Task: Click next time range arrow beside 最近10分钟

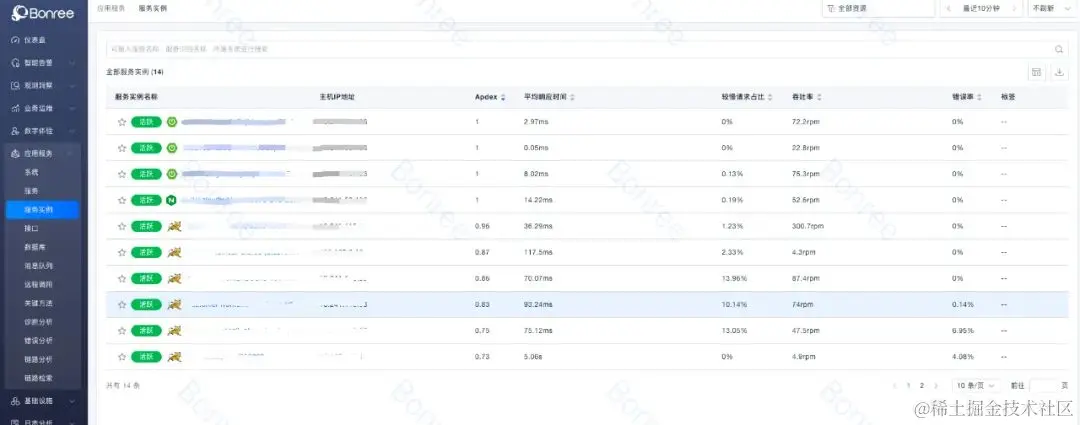Action: coord(1014,9)
